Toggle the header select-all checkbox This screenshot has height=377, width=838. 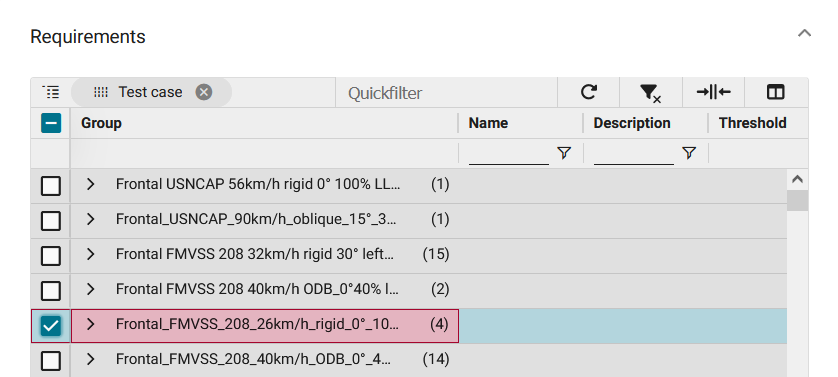pyautogui.click(x=51, y=123)
